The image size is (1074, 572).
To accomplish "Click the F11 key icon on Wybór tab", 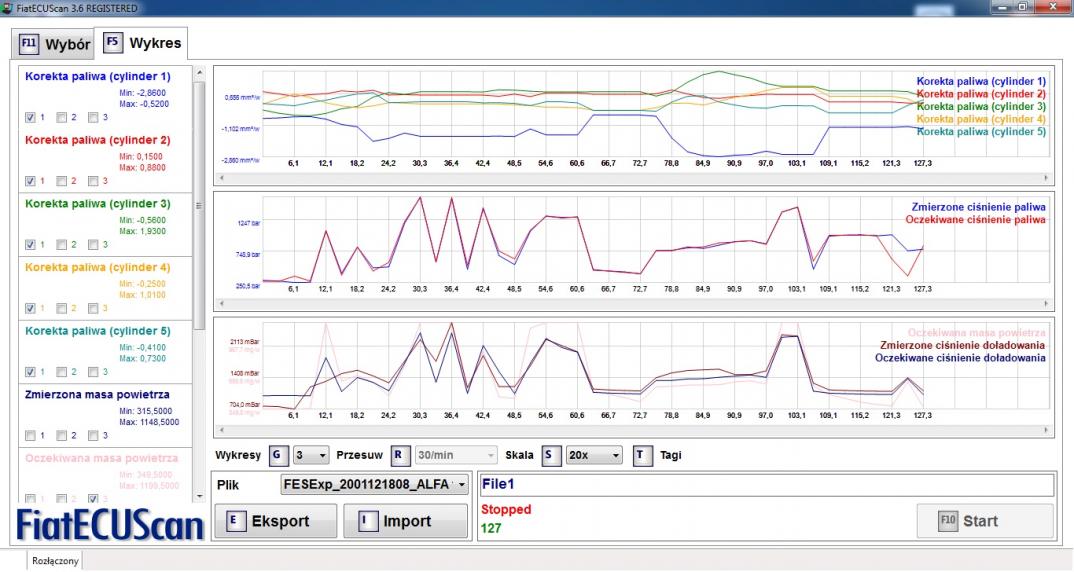I will [x=30, y=44].
